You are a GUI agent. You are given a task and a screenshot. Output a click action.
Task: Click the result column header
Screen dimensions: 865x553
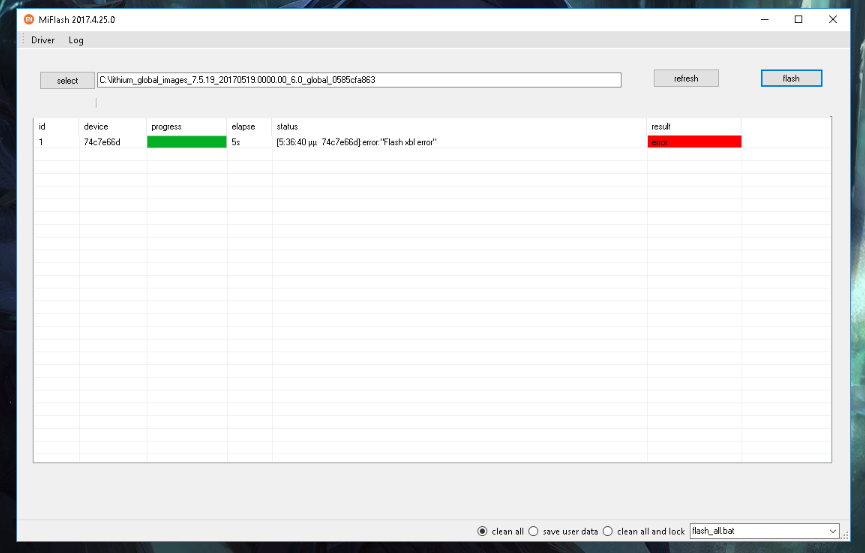pos(694,126)
